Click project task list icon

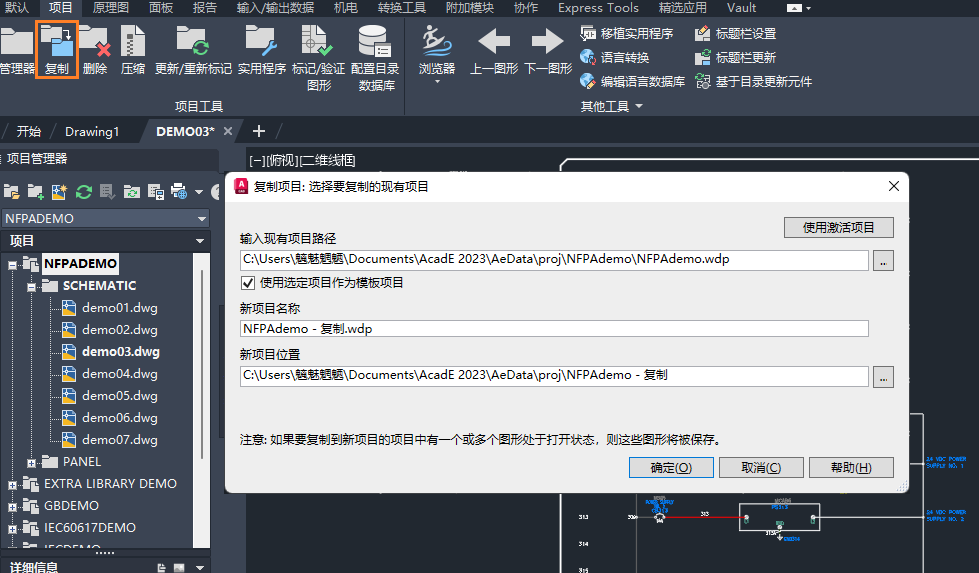click(x=107, y=192)
